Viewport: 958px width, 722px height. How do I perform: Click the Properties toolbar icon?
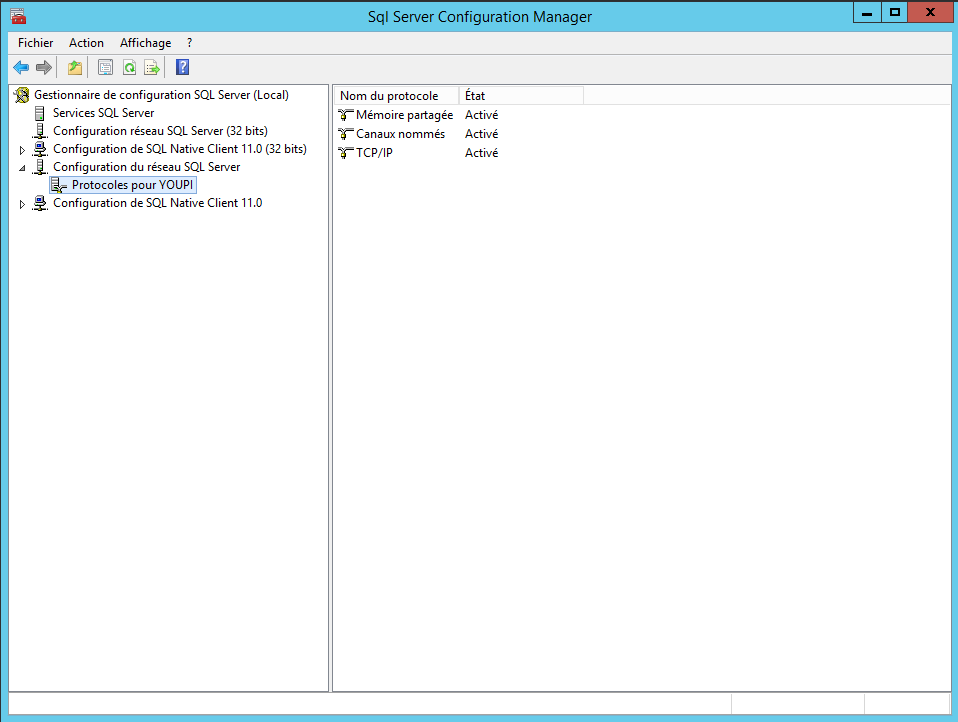(x=105, y=67)
